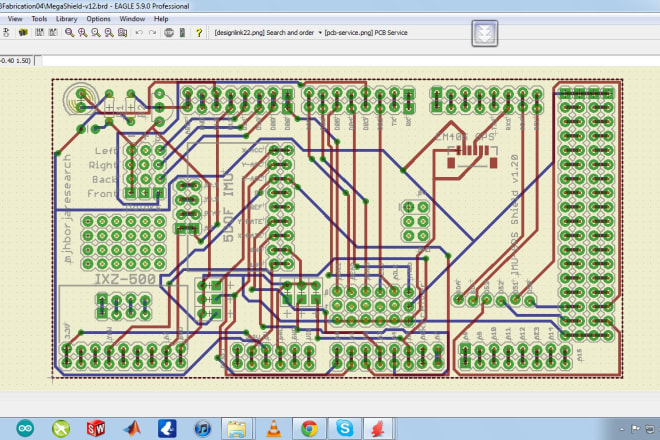The width and height of the screenshot is (660, 440).
Task: Click the Undo arrow icon
Action: click(x=139, y=32)
